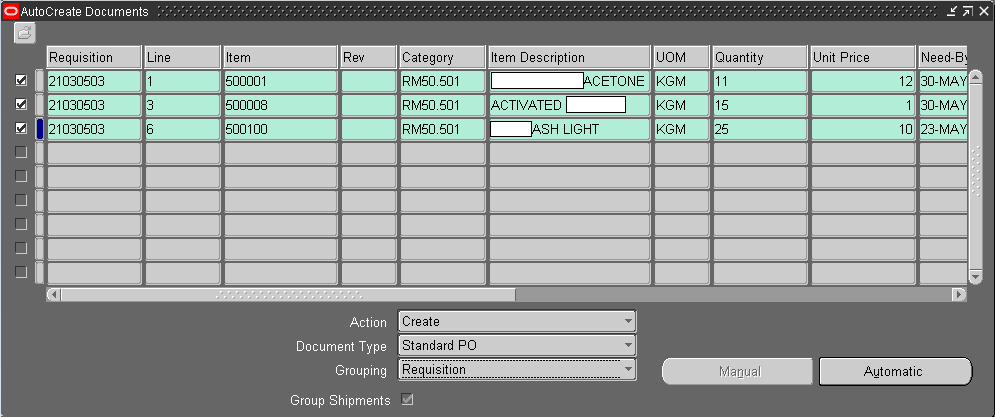
Task: Click quantity field with value 15
Action: coord(760,105)
